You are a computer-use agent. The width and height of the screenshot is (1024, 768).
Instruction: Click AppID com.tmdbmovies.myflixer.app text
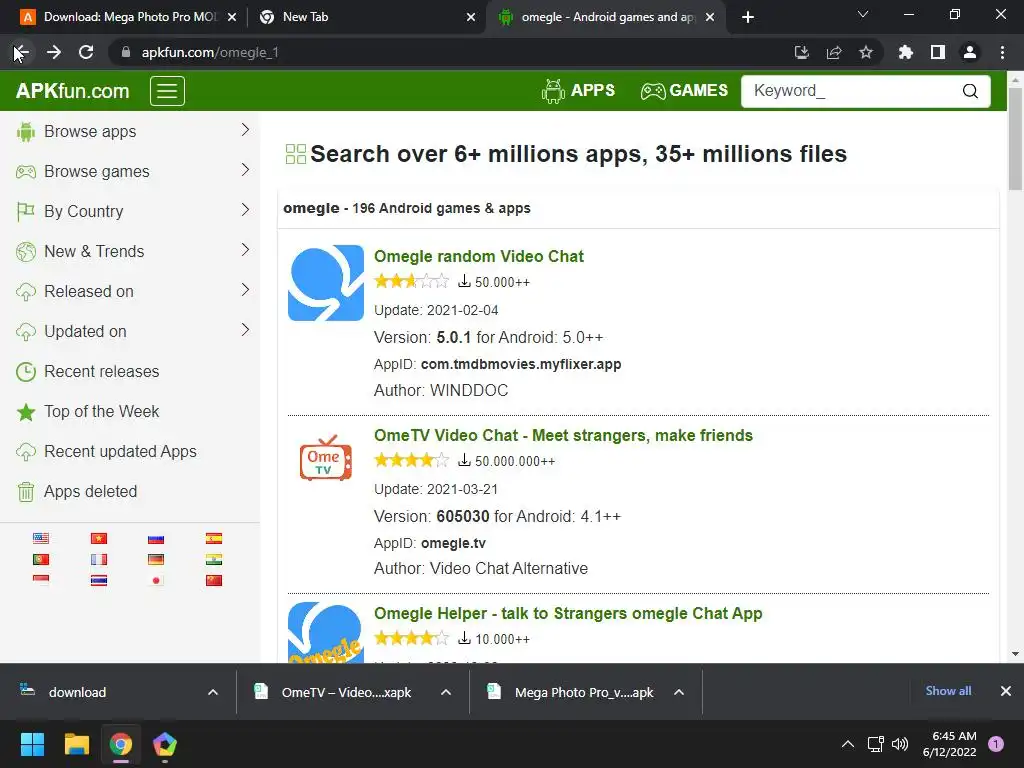(x=520, y=364)
